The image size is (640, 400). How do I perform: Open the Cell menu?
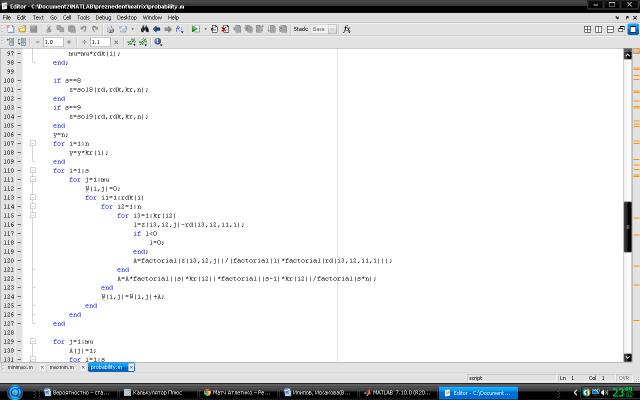[67, 17]
